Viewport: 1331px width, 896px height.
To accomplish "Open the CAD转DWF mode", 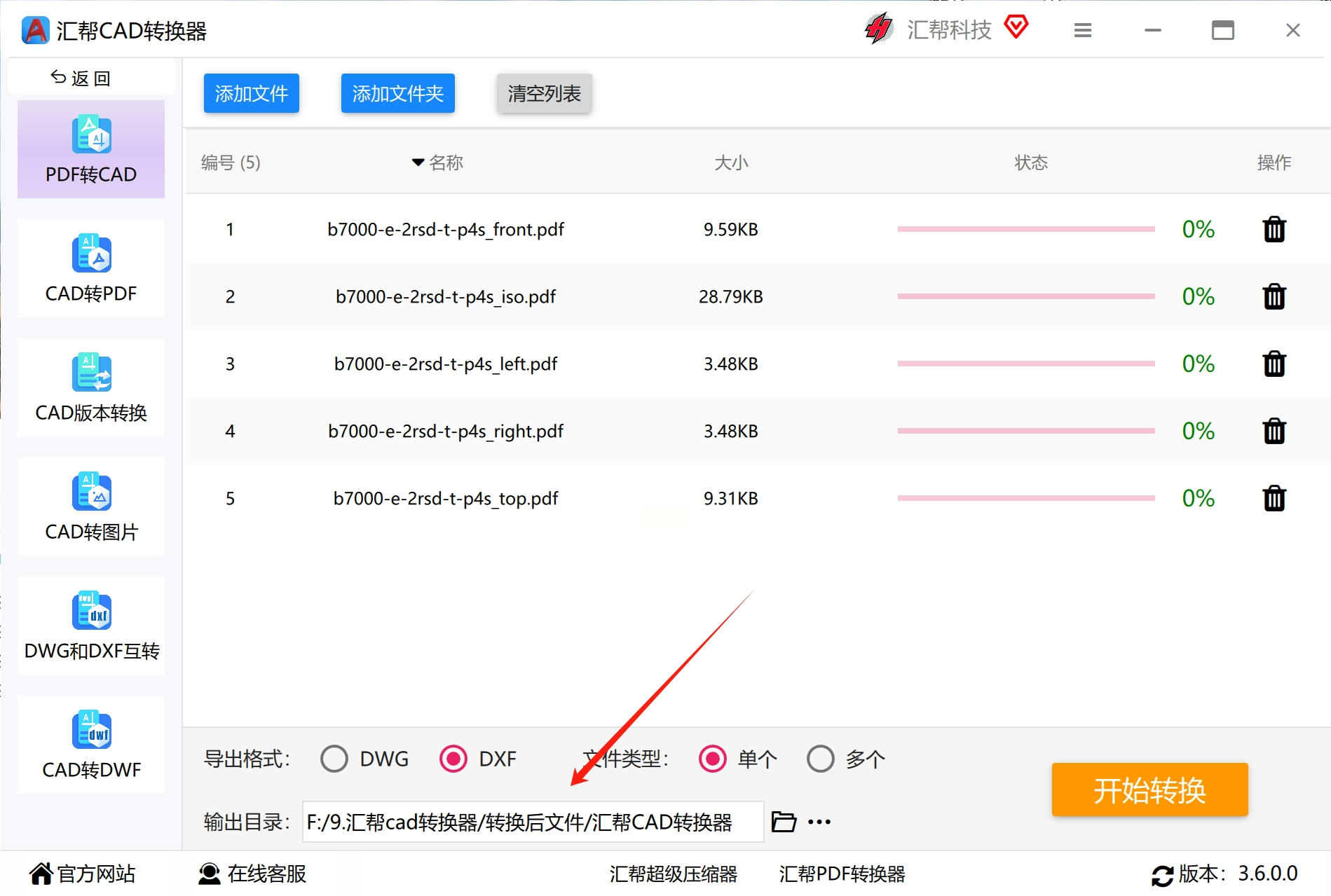I will pyautogui.click(x=91, y=745).
